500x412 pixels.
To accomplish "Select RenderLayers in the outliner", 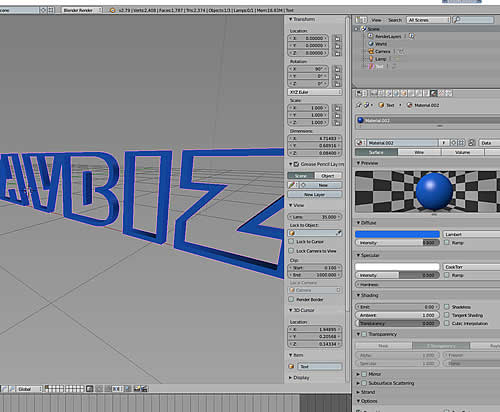I will tap(388, 36).
